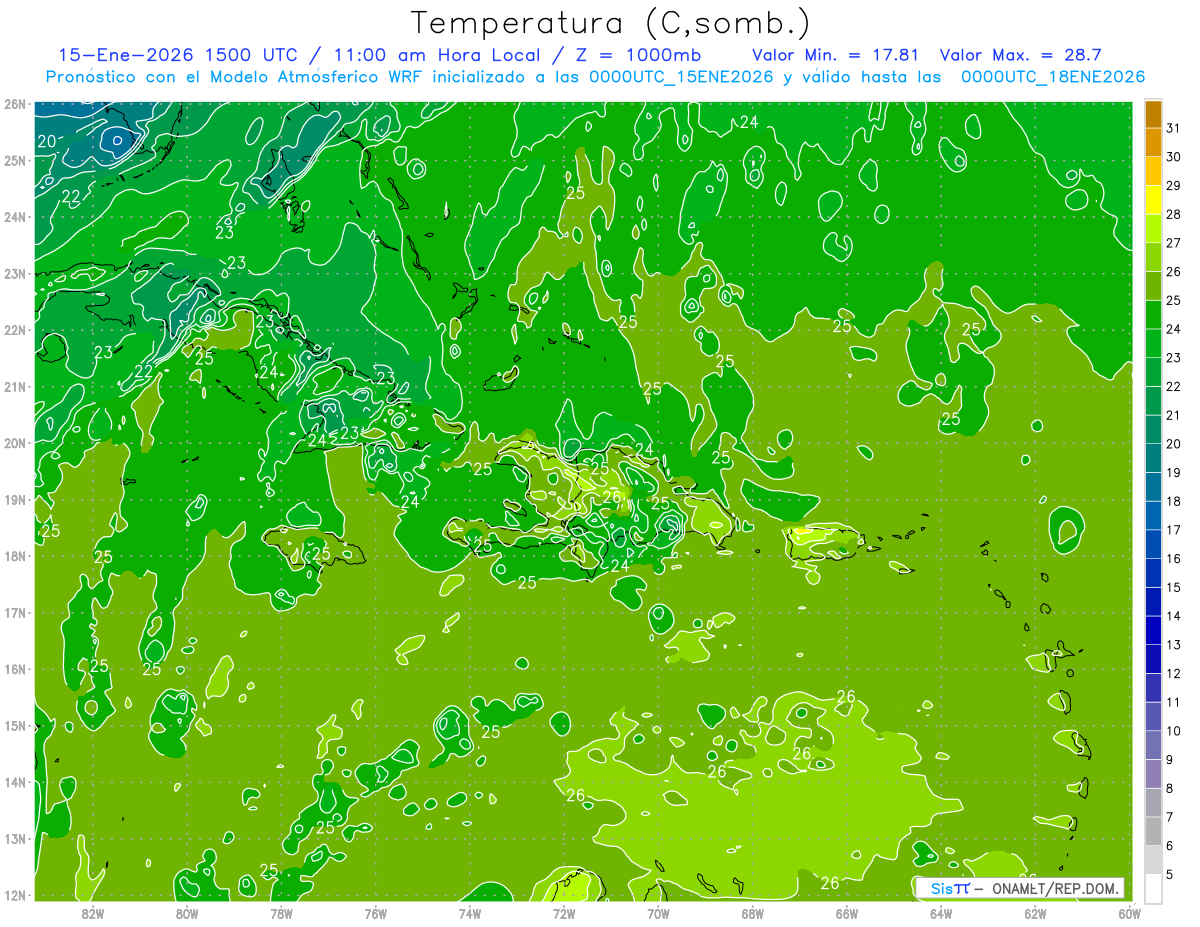1200x927 pixels.
Task: Click the number "10" on the color scale
Action: pos(1173,731)
